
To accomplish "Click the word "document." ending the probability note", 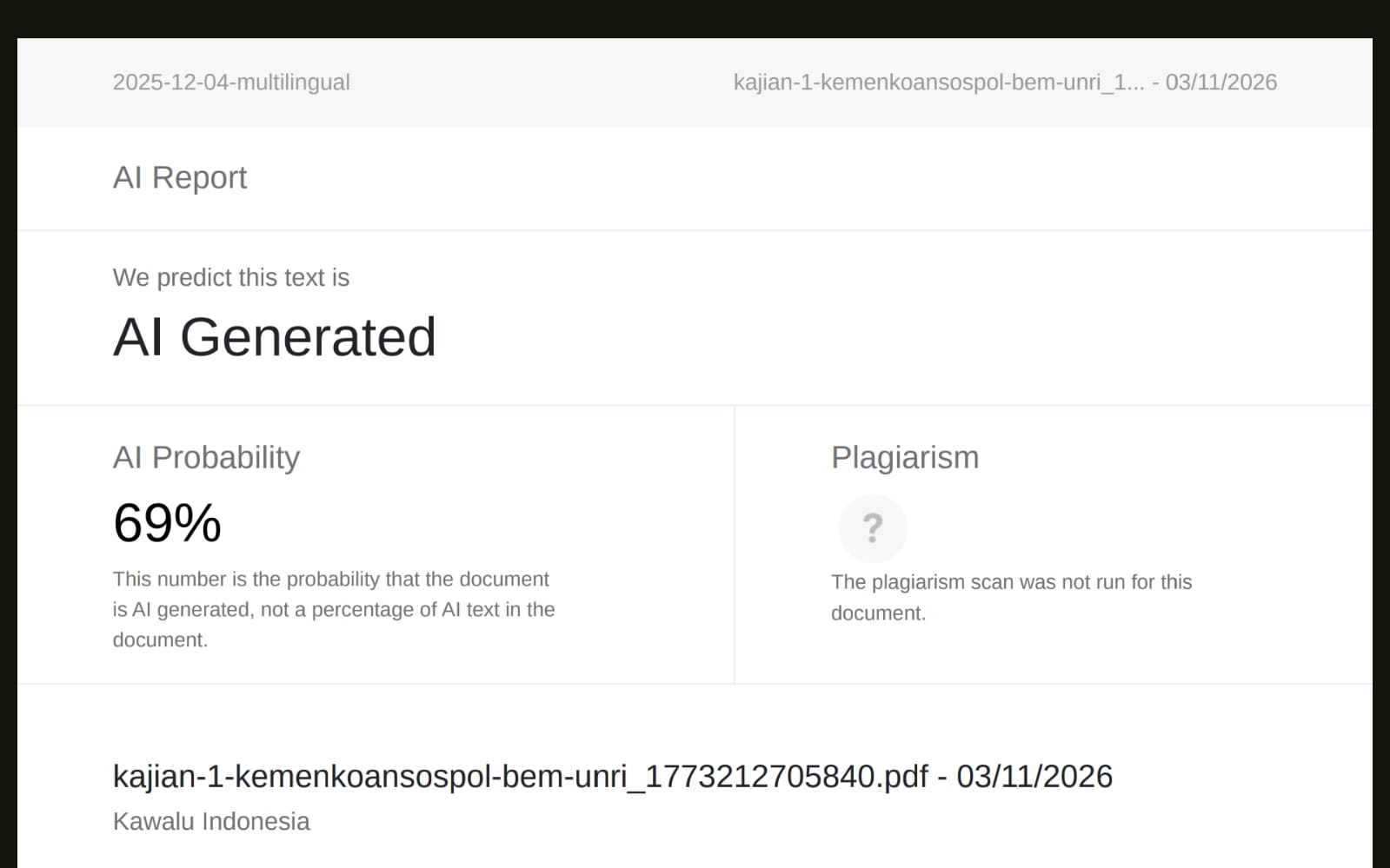I will 160,640.
